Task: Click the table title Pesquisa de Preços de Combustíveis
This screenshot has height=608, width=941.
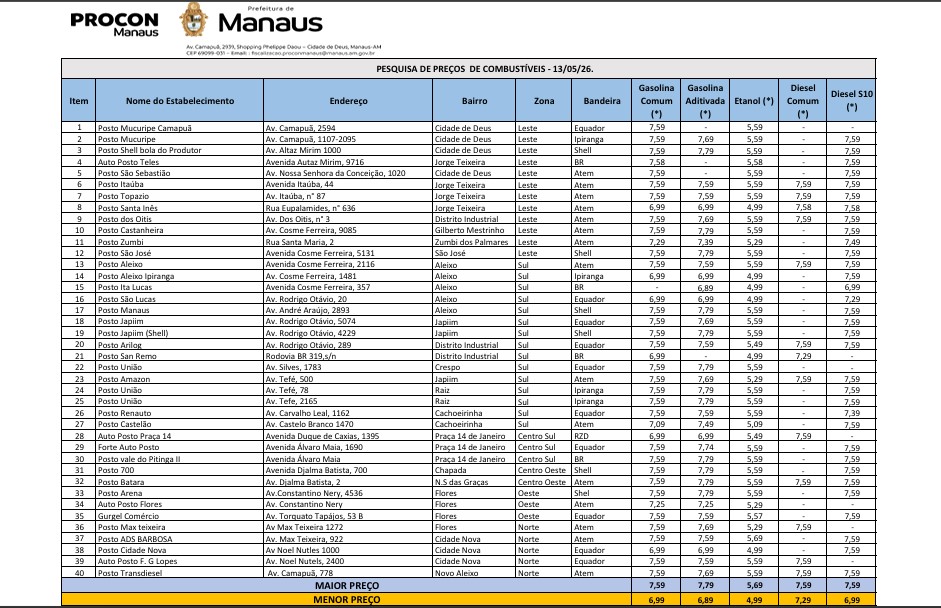Action: click(484, 69)
